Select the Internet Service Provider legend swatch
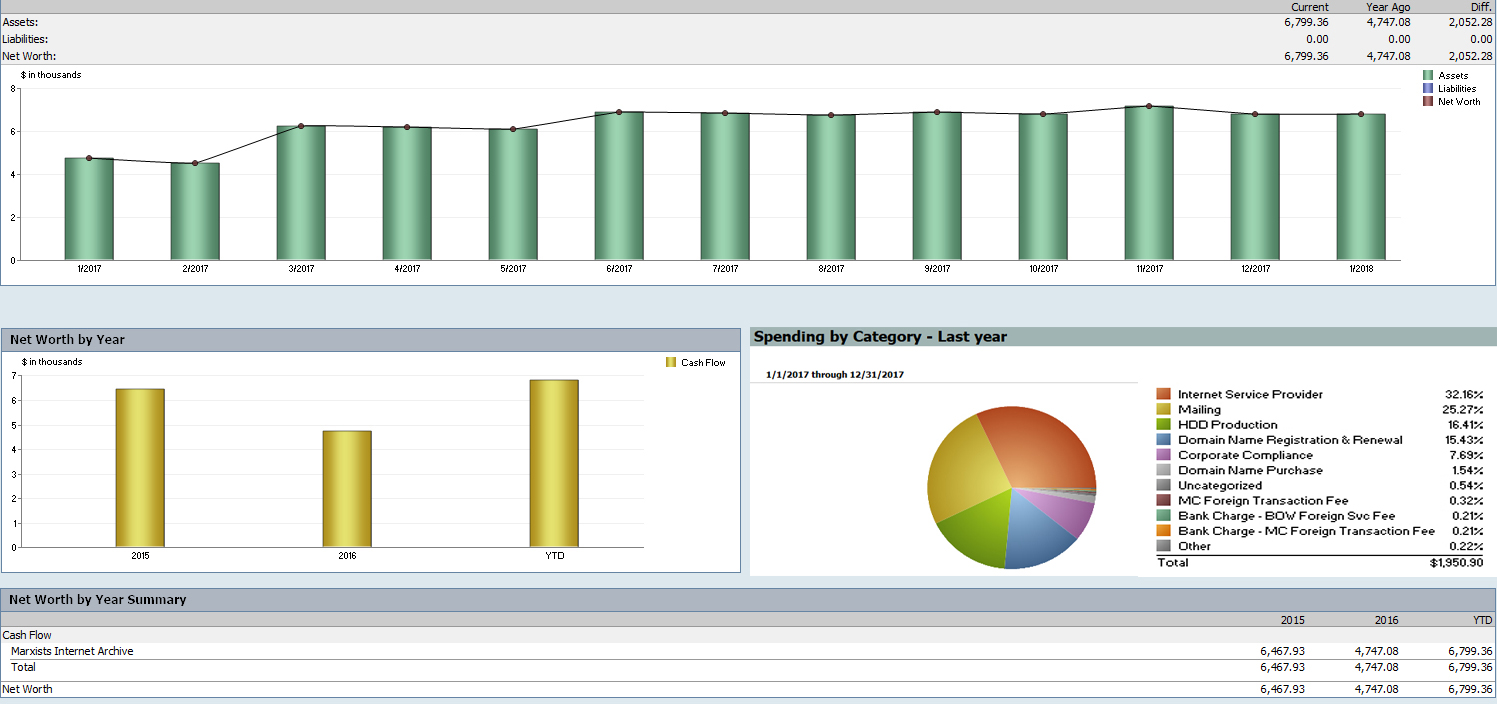This screenshot has height=704, width=1497. (1163, 395)
